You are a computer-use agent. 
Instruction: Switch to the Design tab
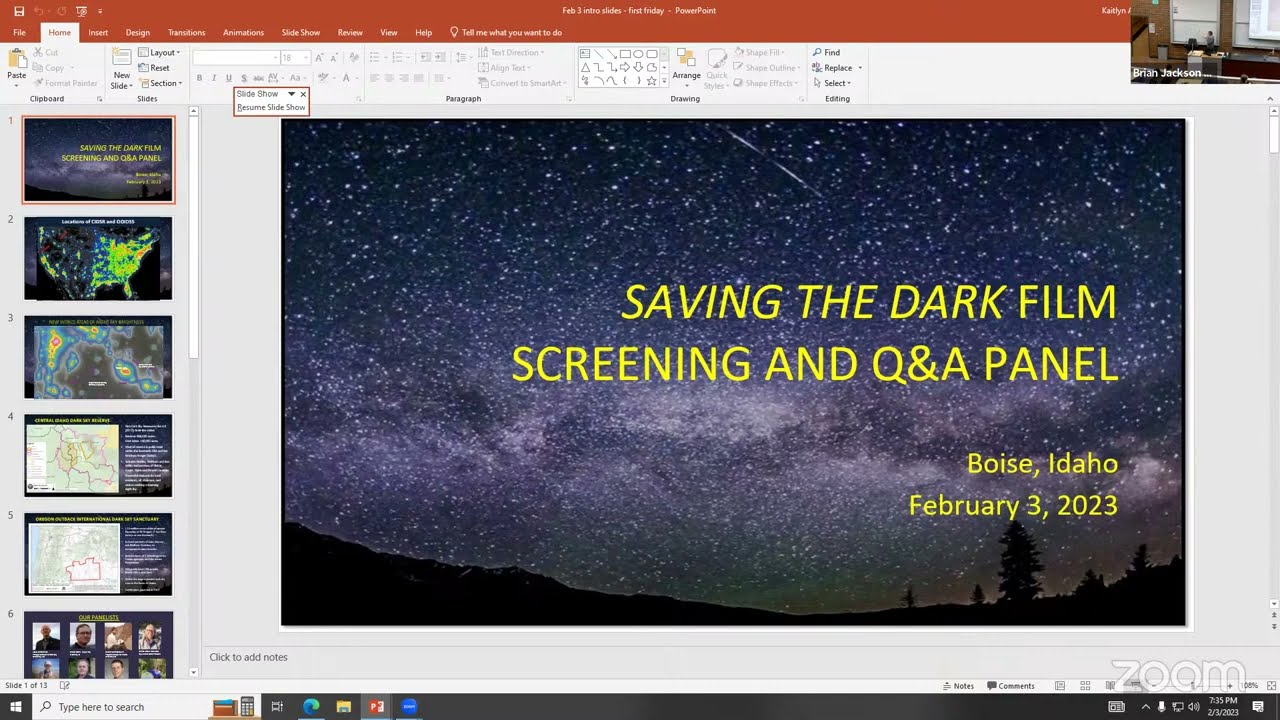pos(138,33)
